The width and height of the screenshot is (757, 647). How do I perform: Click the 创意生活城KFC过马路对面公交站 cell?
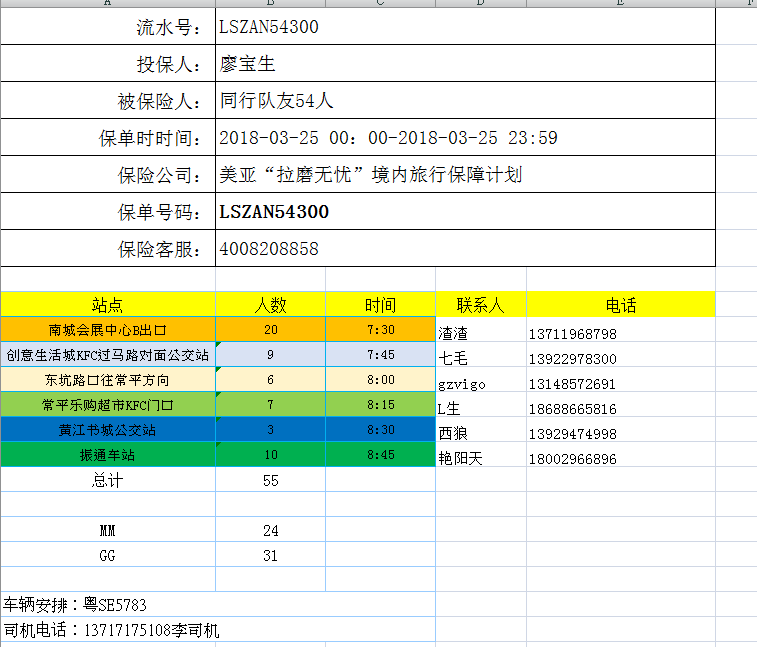(108, 355)
